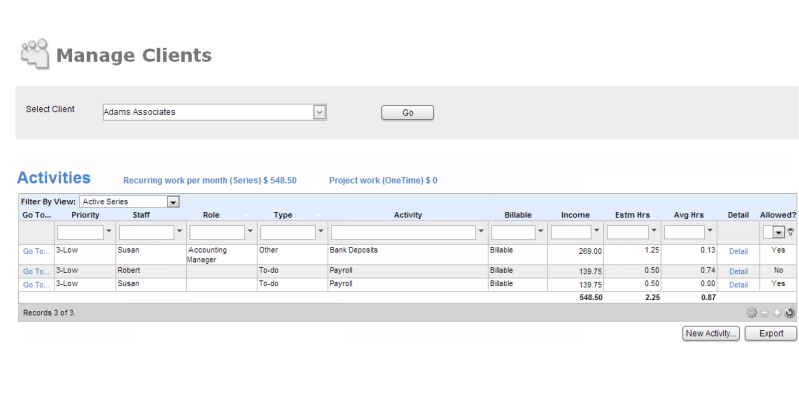Screen dimensions: 799x401
Task: Click Records 3 of 3 status text
Action: click(x=49, y=313)
